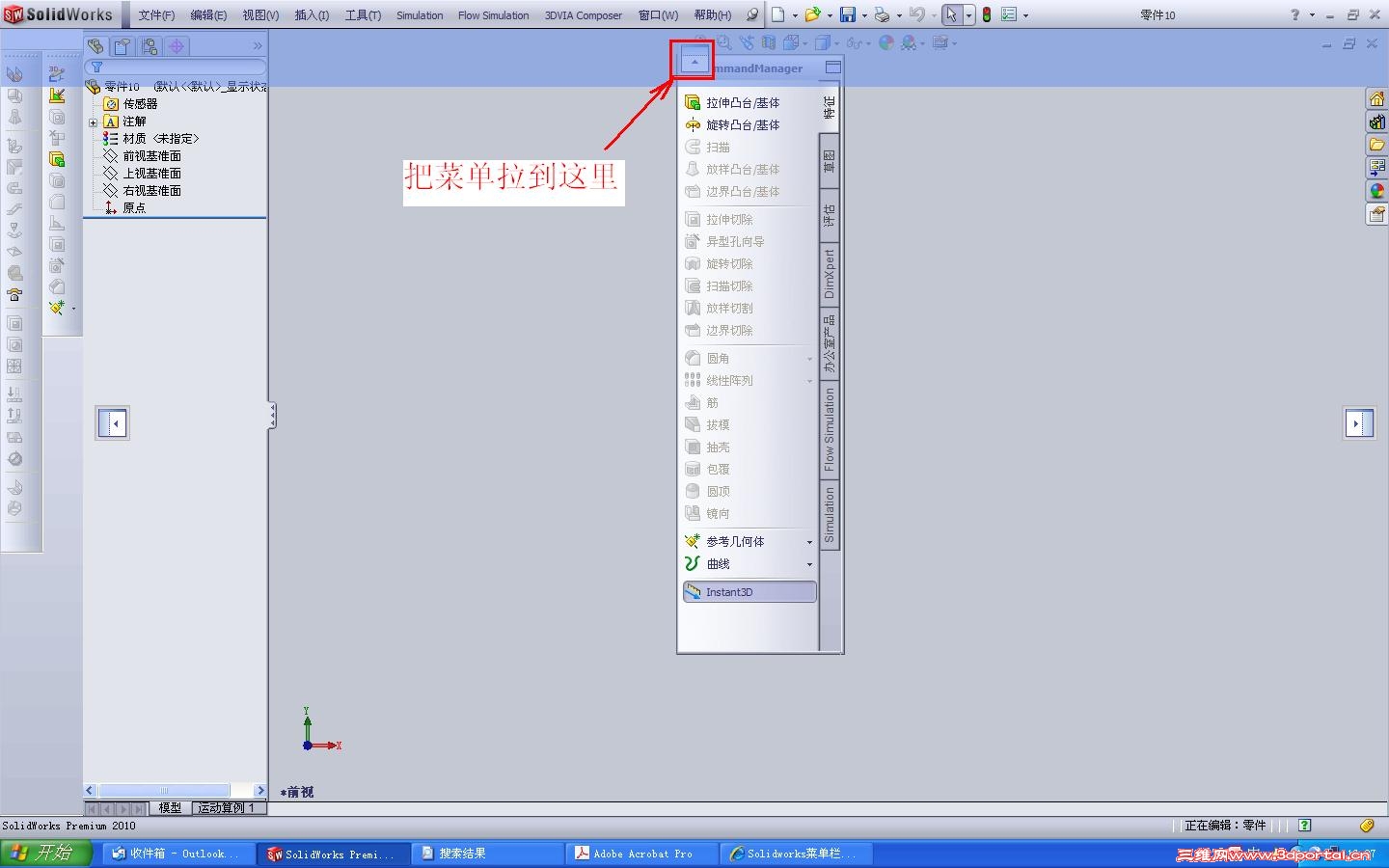Select 上视基准面 in the feature tree
Screen dimensions: 1389x868
(151, 174)
